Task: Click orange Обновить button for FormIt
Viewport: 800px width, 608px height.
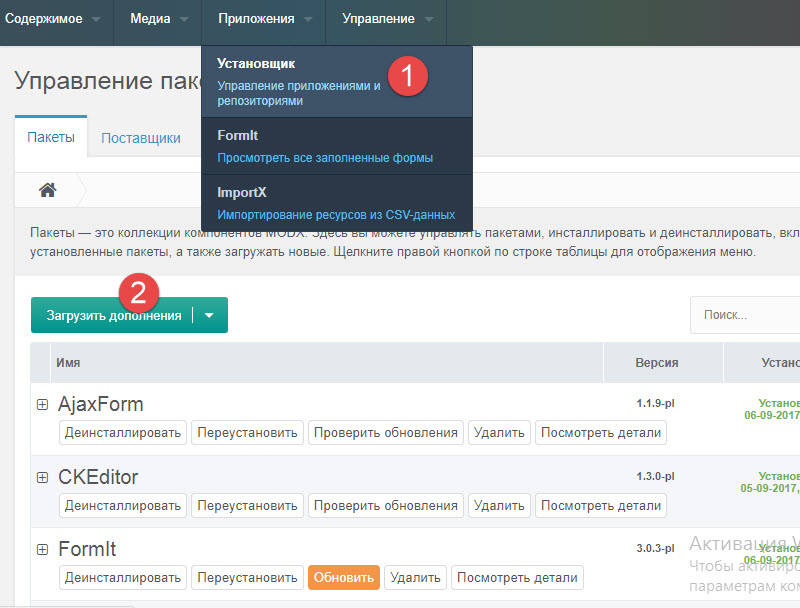Action: (344, 577)
